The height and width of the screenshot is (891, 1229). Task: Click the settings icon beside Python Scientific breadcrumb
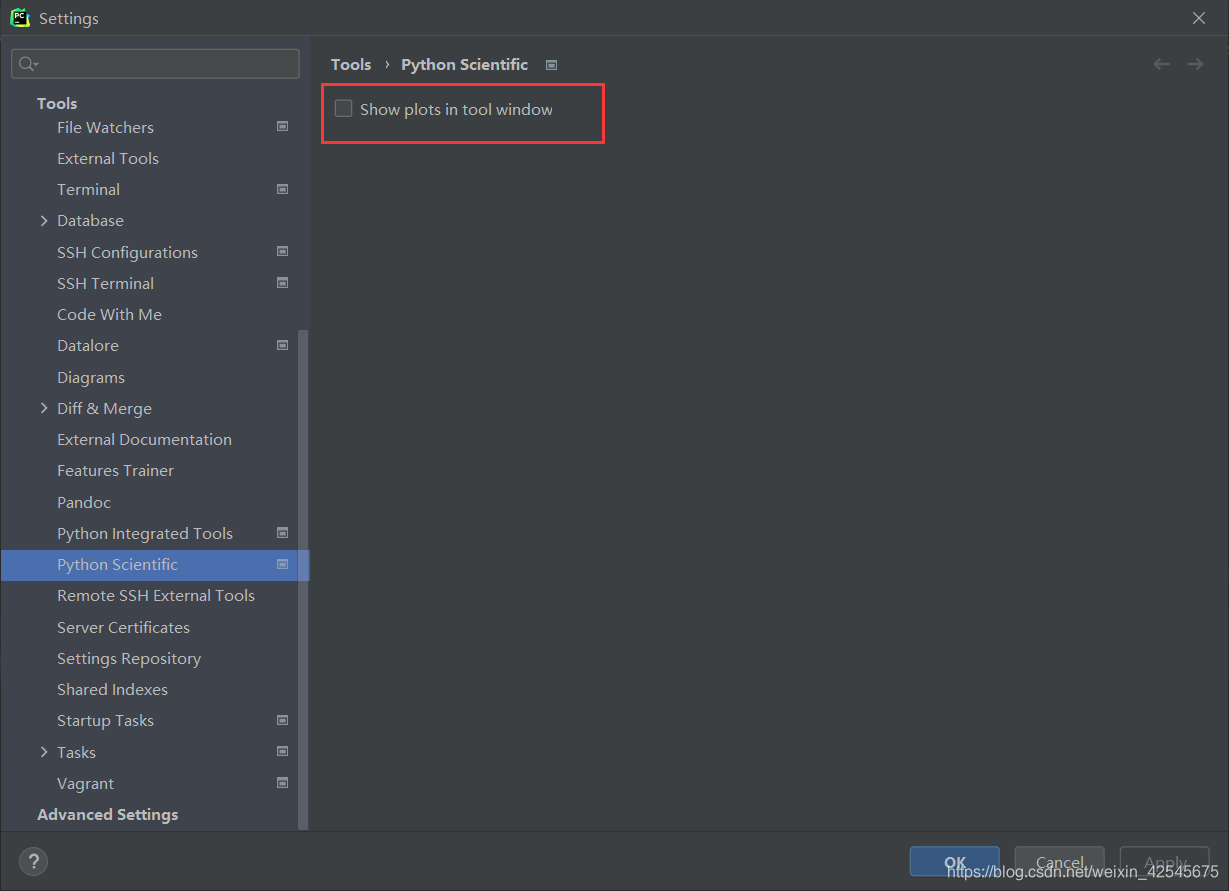point(551,64)
